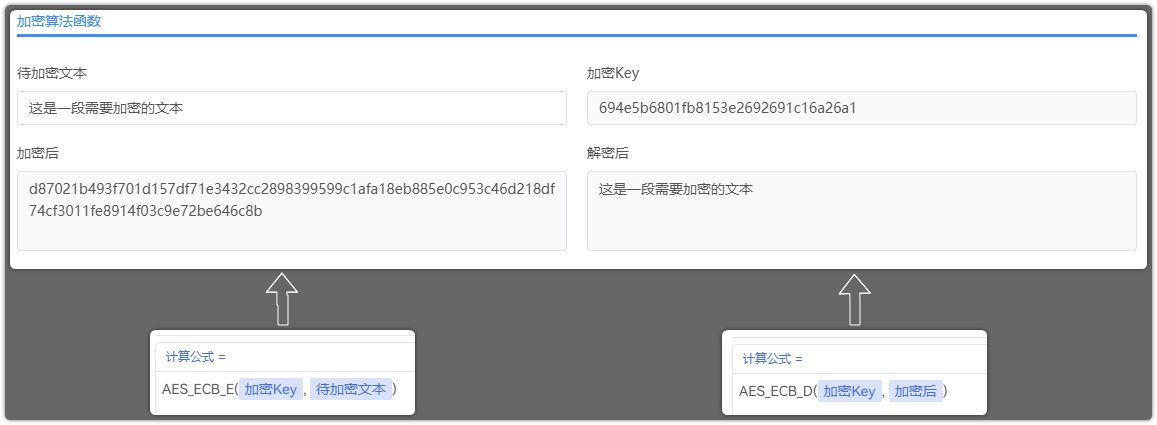Image resolution: width=1157 pixels, height=425 pixels.
Task: Focus the 加密Key input with hex value
Action: tap(862, 108)
